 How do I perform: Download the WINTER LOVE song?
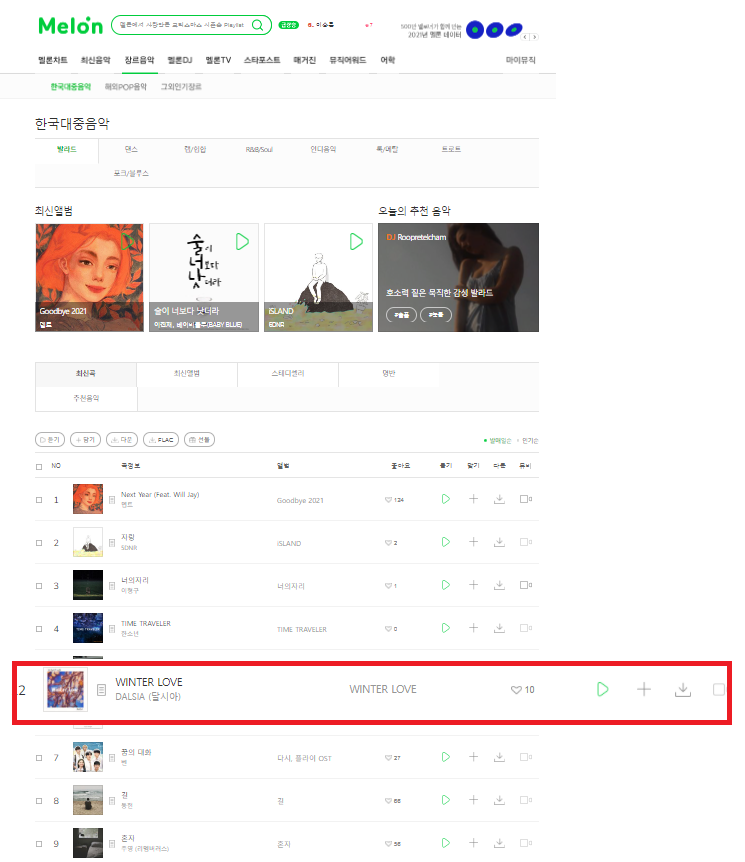tap(682, 689)
